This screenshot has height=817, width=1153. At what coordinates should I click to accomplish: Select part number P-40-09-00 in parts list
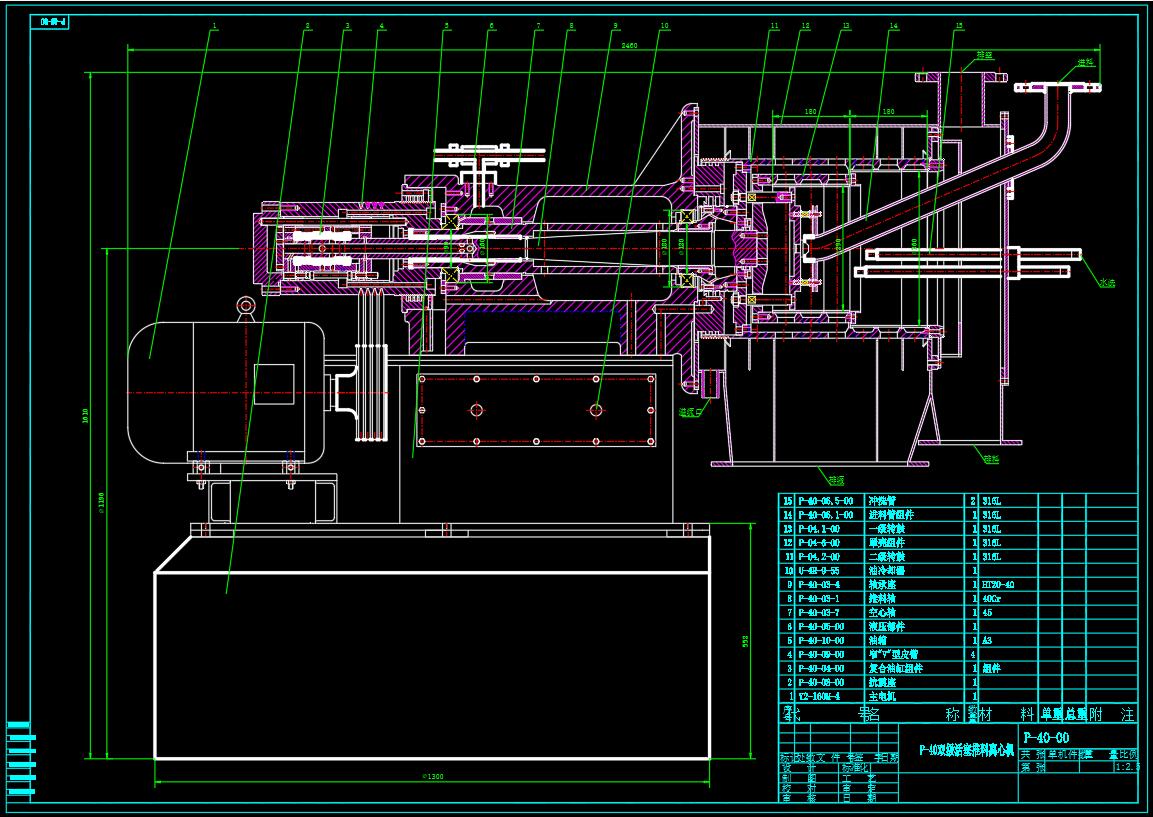pyautogui.click(x=821, y=654)
